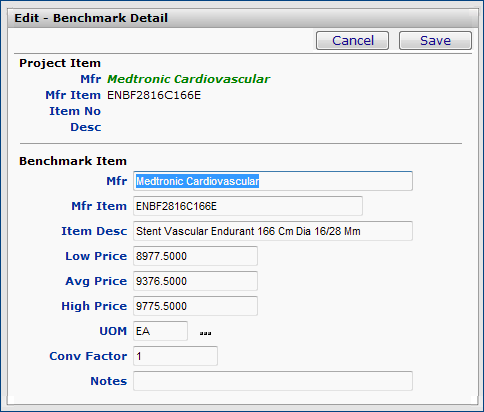Select the Mfr Item field ENBF2816C166E
The width and height of the screenshot is (484, 412).
coord(248,206)
